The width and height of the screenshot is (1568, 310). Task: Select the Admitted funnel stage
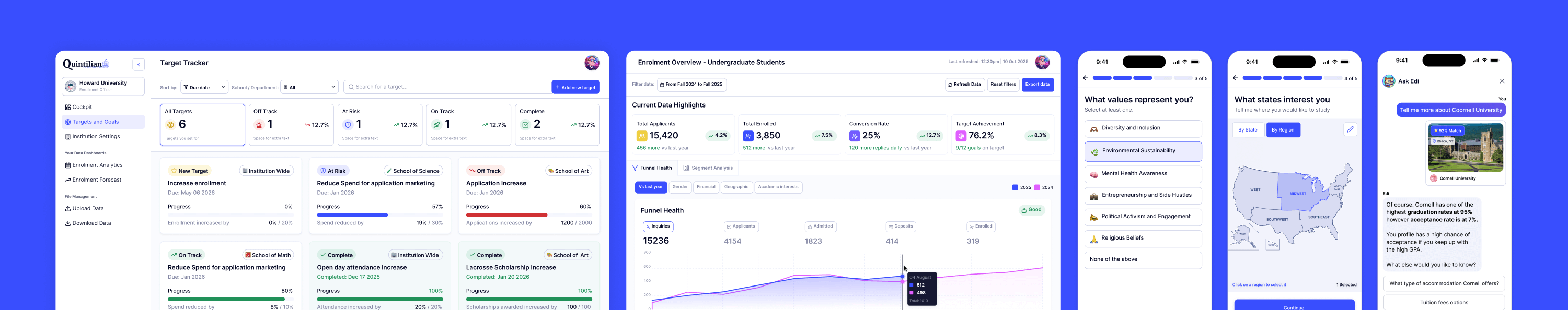coord(821,226)
